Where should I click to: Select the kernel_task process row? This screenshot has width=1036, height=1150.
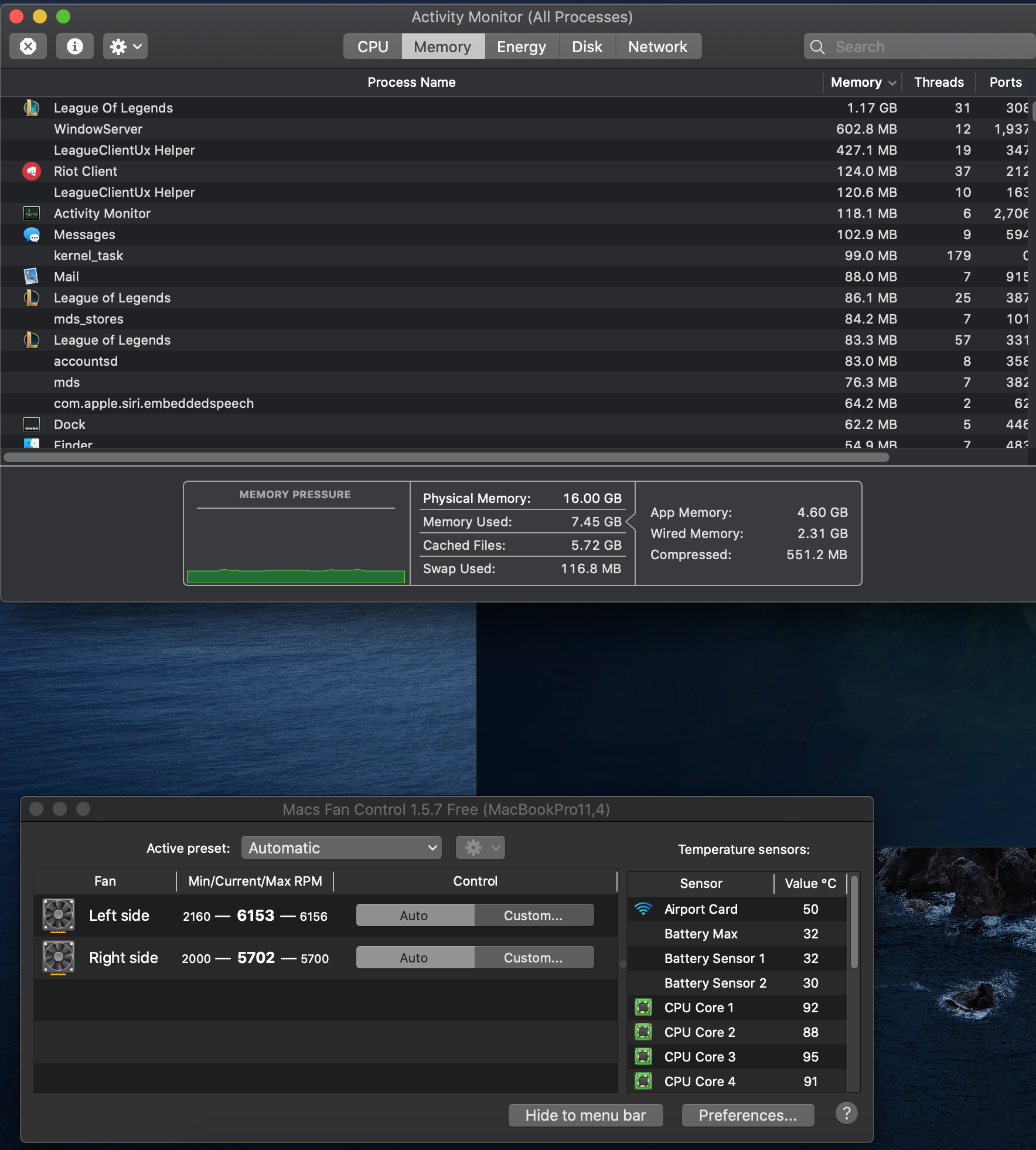coord(514,256)
